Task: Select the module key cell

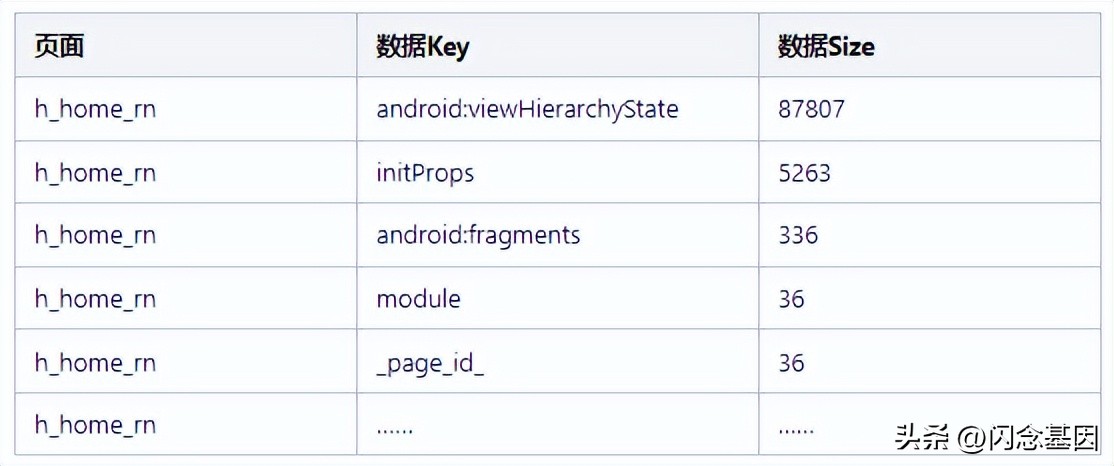Action: [418, 298]
